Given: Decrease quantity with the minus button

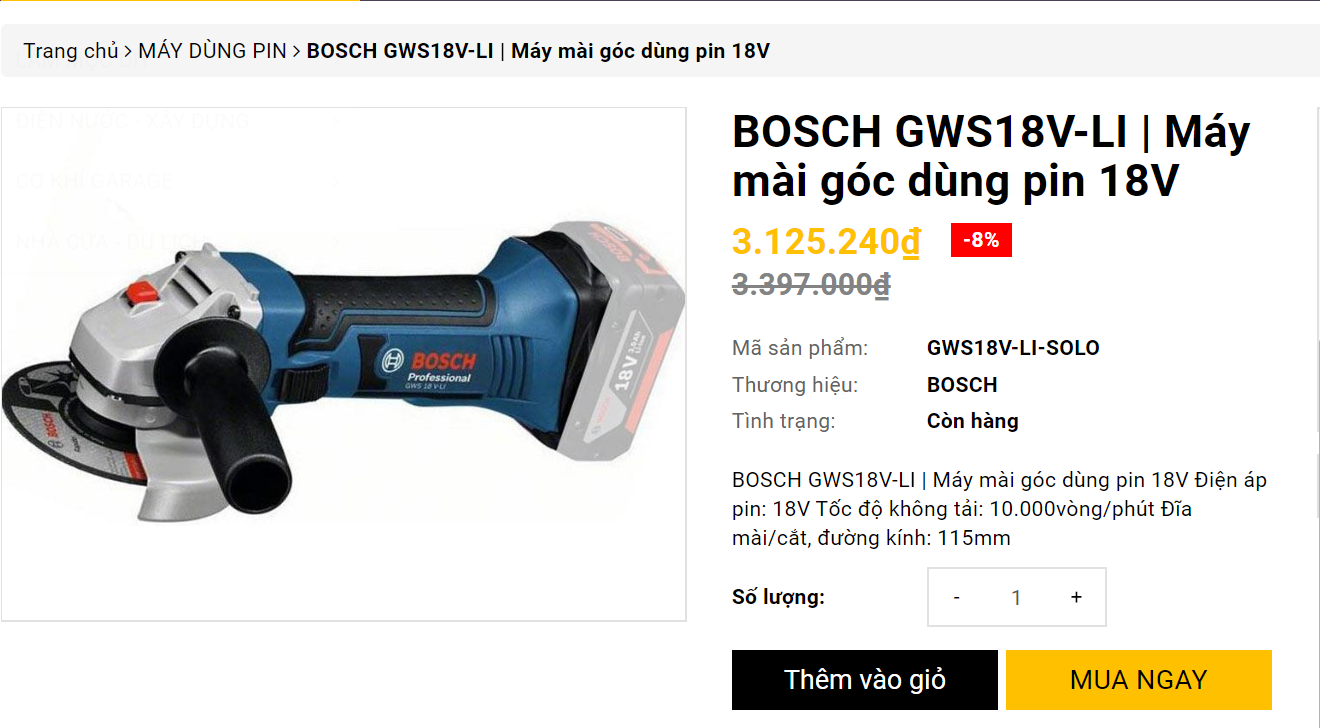Looking at the screenshot, I should click(x=957, y=597).
